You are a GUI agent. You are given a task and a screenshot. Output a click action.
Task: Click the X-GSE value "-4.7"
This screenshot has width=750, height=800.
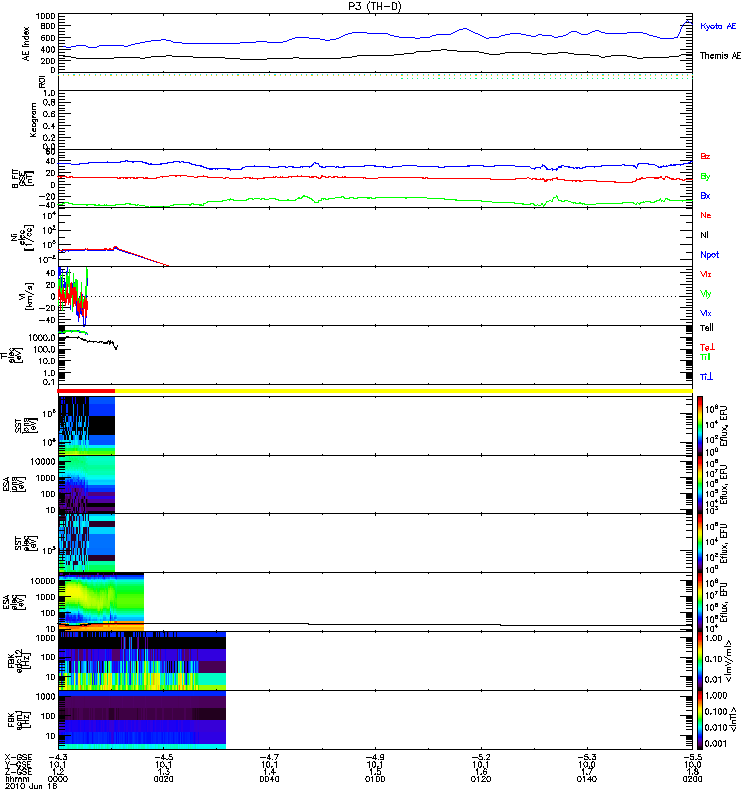click(269, 758)
